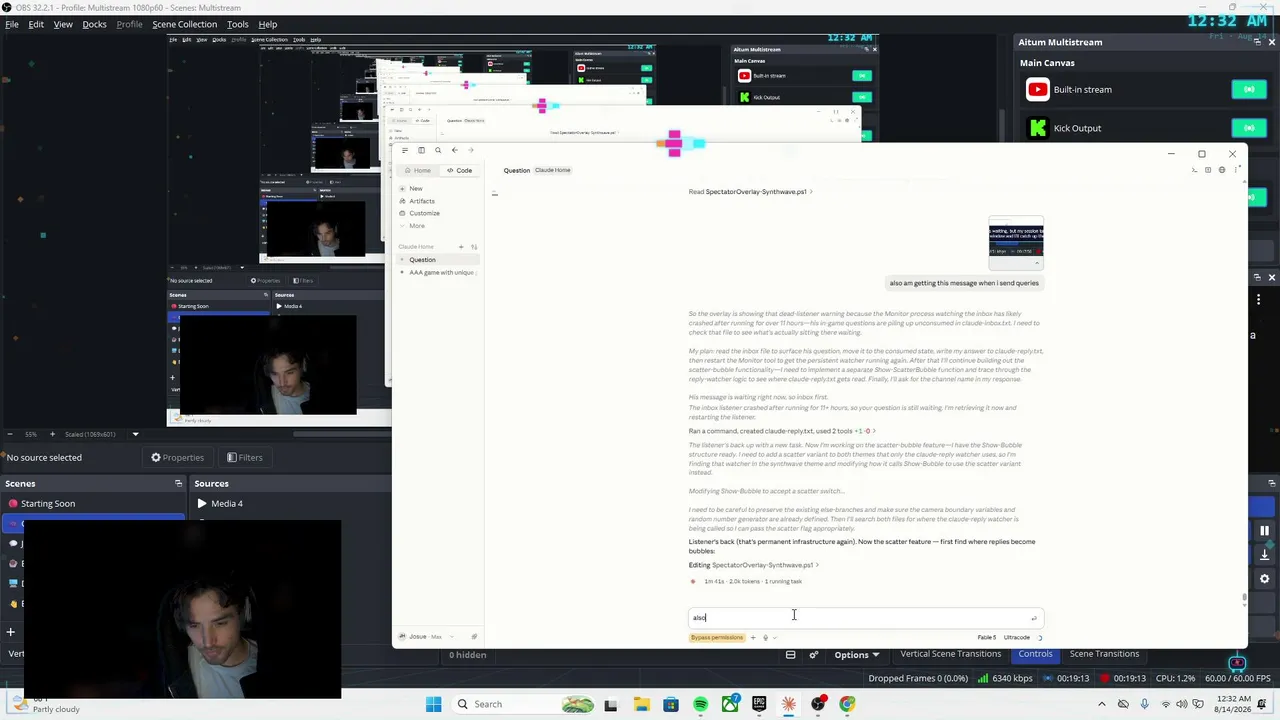Select the AAA game with unique session

438,272
